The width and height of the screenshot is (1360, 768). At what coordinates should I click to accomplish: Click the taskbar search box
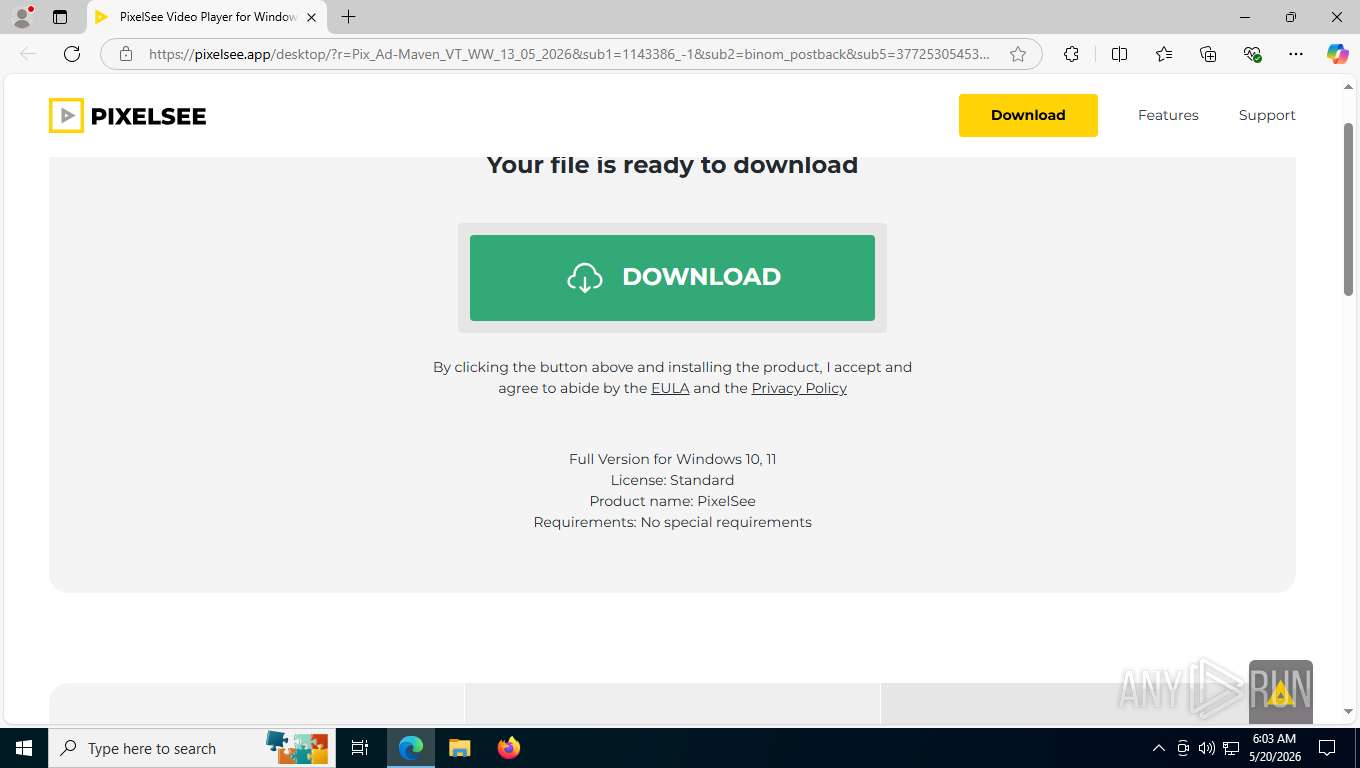click(x=190, y=748)
